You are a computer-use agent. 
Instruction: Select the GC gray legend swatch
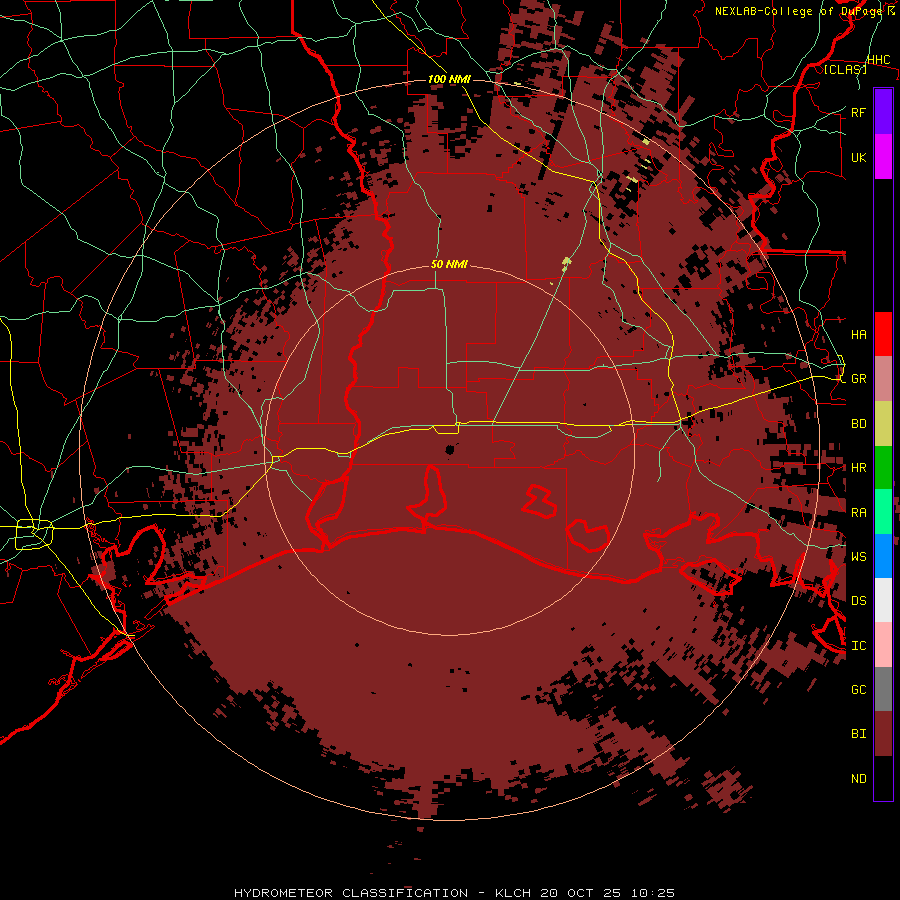883,689
